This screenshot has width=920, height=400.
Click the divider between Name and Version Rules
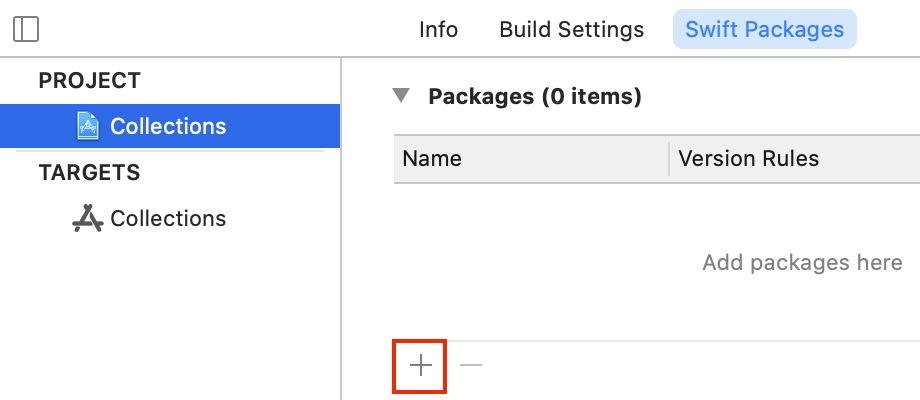pyautogui.click(x=669, y=158)
